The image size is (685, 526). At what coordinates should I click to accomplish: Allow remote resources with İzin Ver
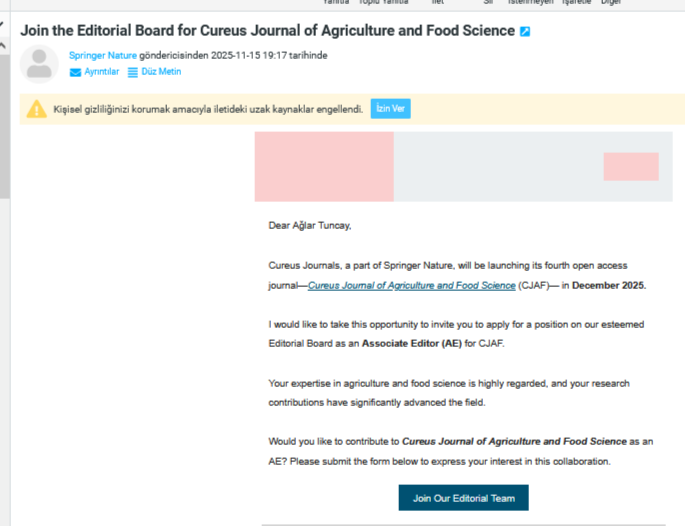[390, 109]
